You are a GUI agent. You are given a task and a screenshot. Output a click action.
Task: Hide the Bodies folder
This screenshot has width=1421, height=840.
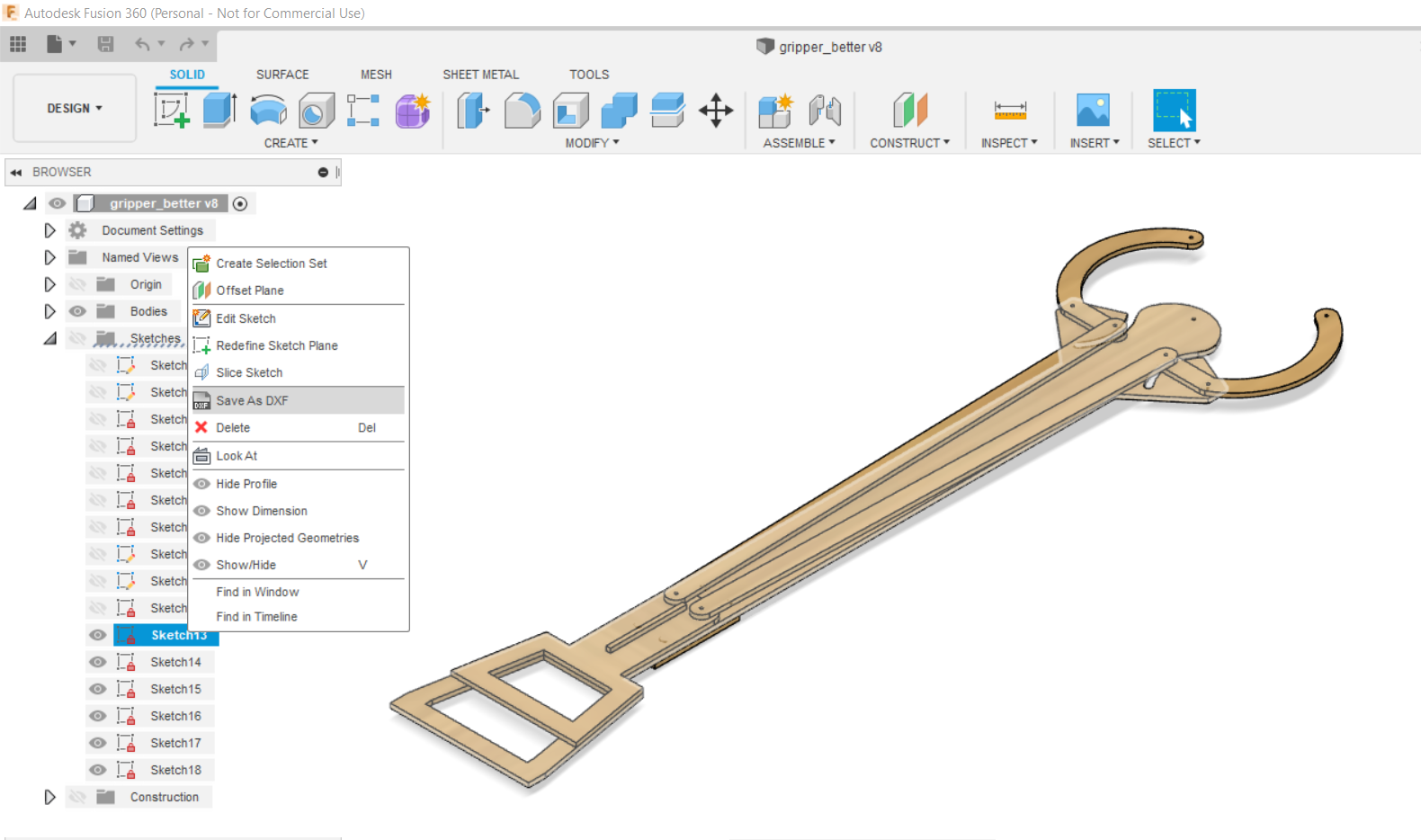78,311
